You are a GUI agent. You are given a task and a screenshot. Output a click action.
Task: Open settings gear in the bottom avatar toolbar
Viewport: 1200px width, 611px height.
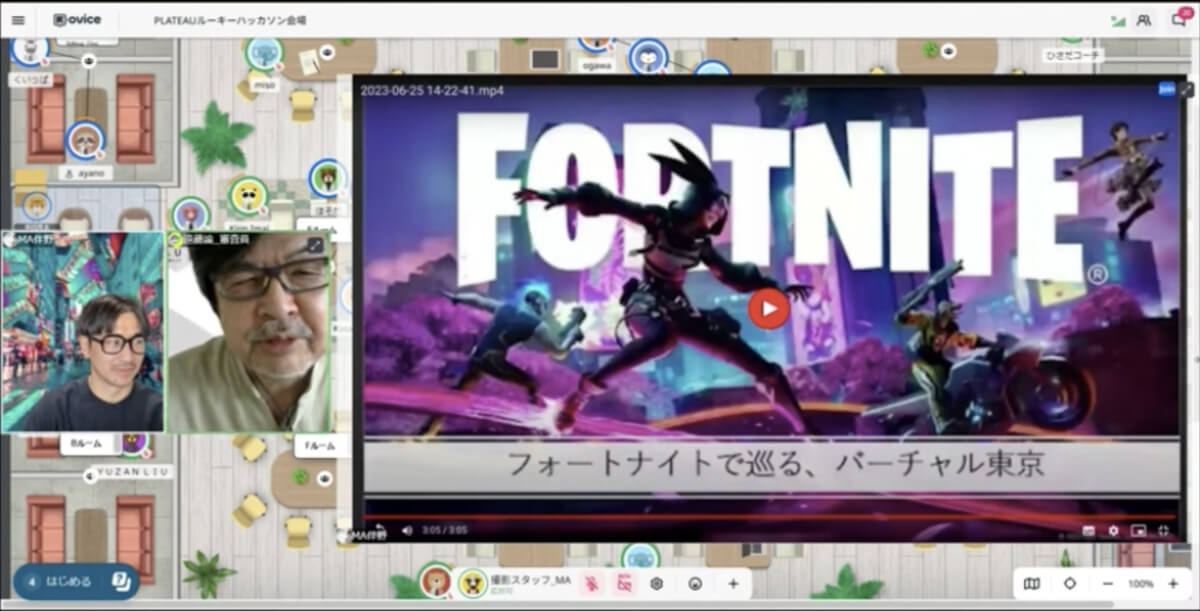[x=657, y=583]
